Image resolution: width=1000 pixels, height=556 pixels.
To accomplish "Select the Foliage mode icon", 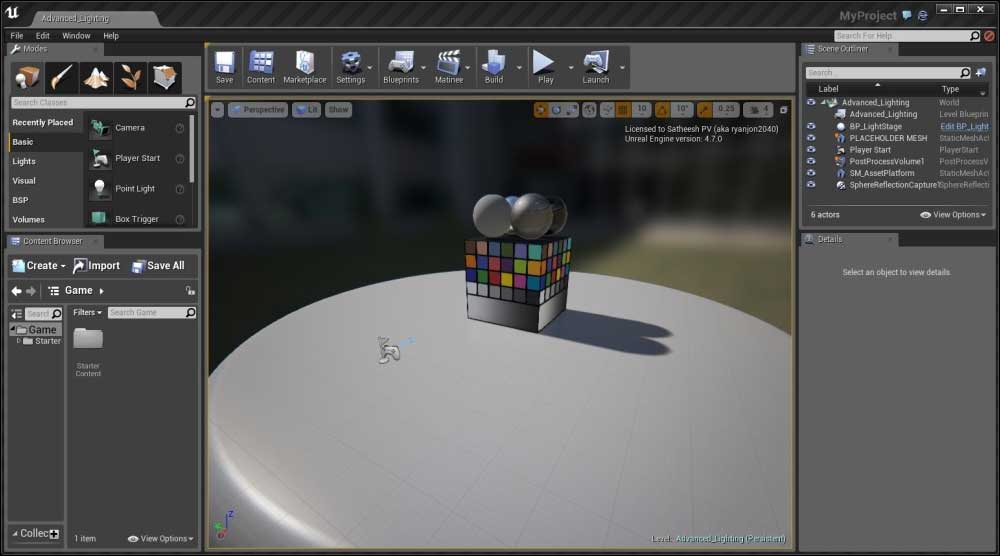I will (x=131, y=78).
